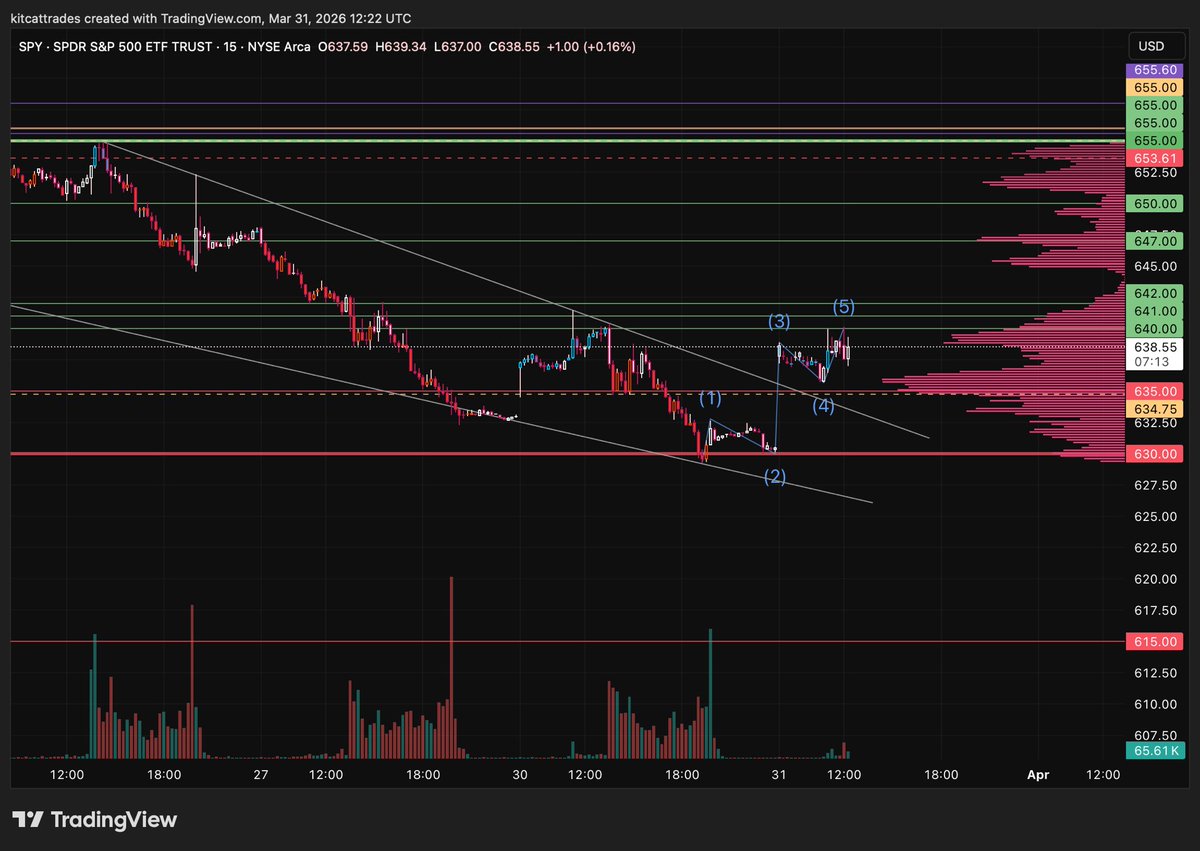Click the green 647.00 price label
Image resolution: width=1200 pixels, height=851 pixels.
tap(1154, 241)
